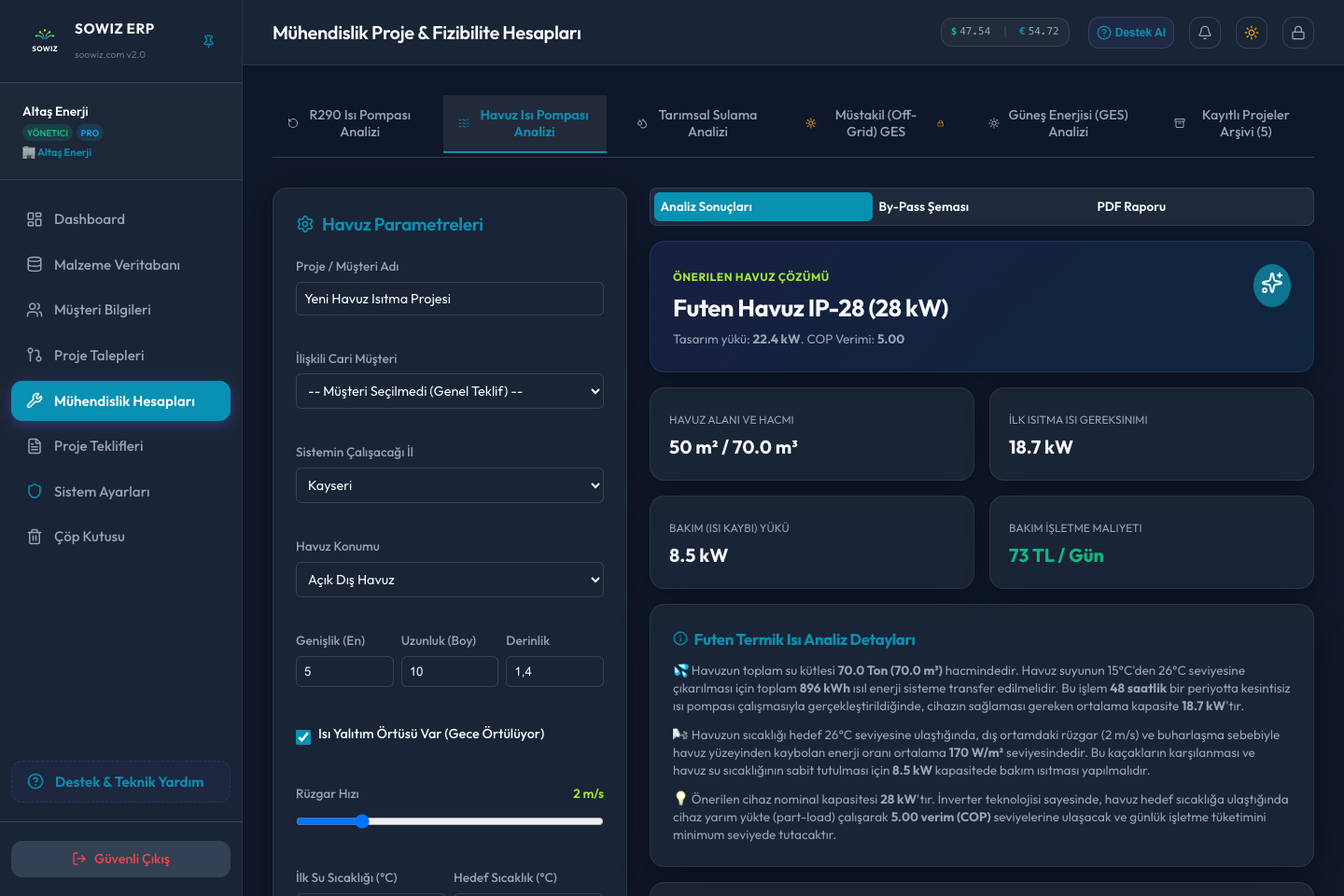Image resolution: width=1344 pixels, height=896 pixels.
Task: Pin the sidebar with the pin icon
Action: click(x=208, y=41)
